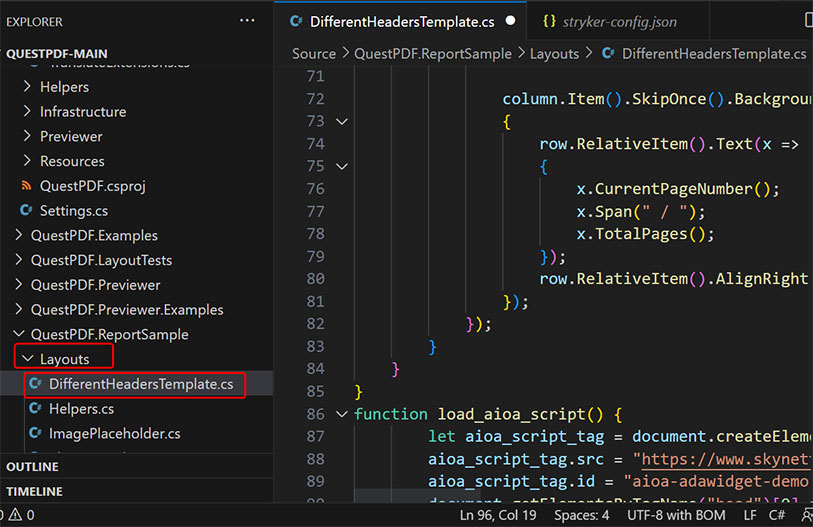Select the DifferentHeadersTemplate.cs editor tab
The width and height of the screenshot is (813, 527).
tap(401, 21)
